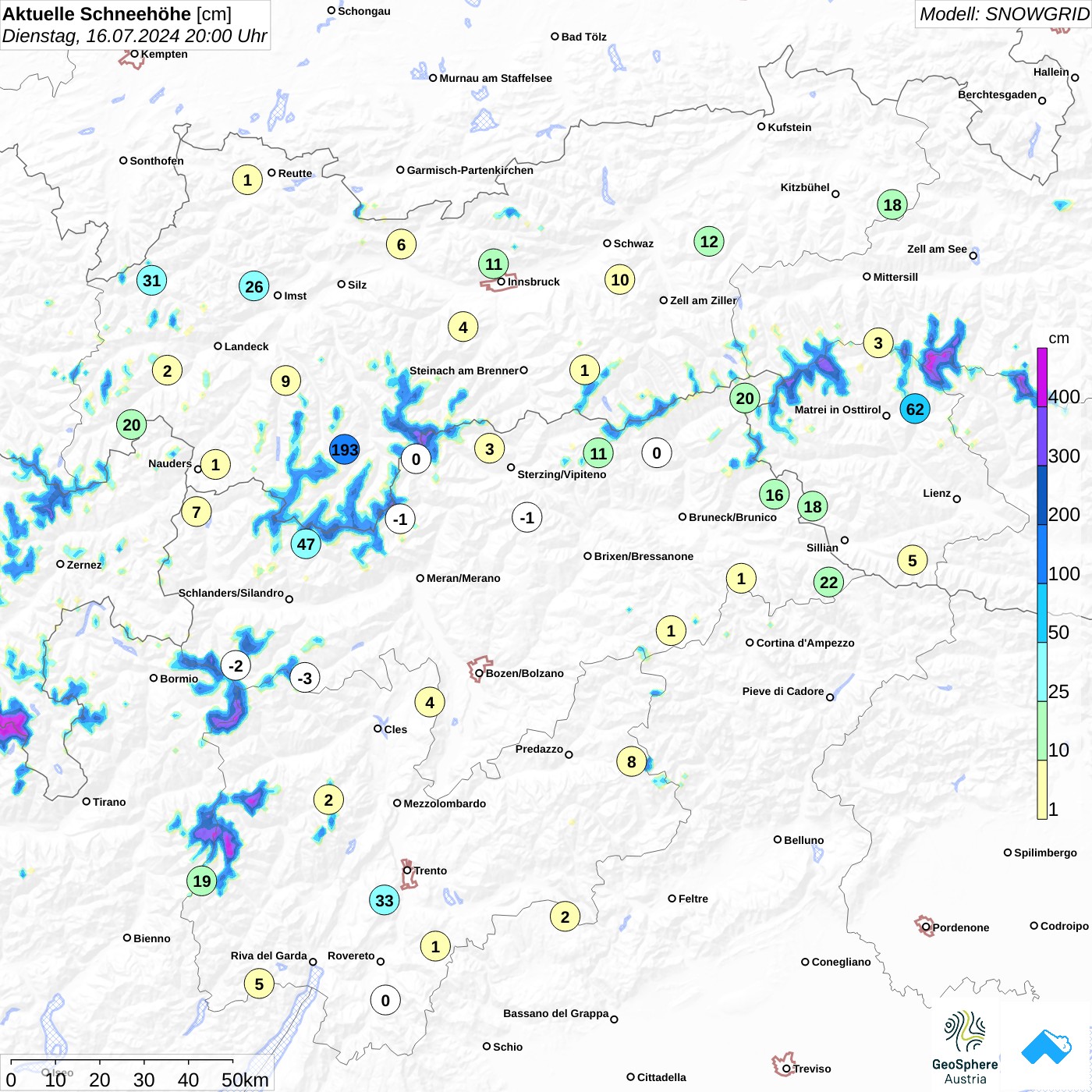Click the Lienz town label
Image resolution: width=1092 pixels, height=1092 pixels.
937,493
